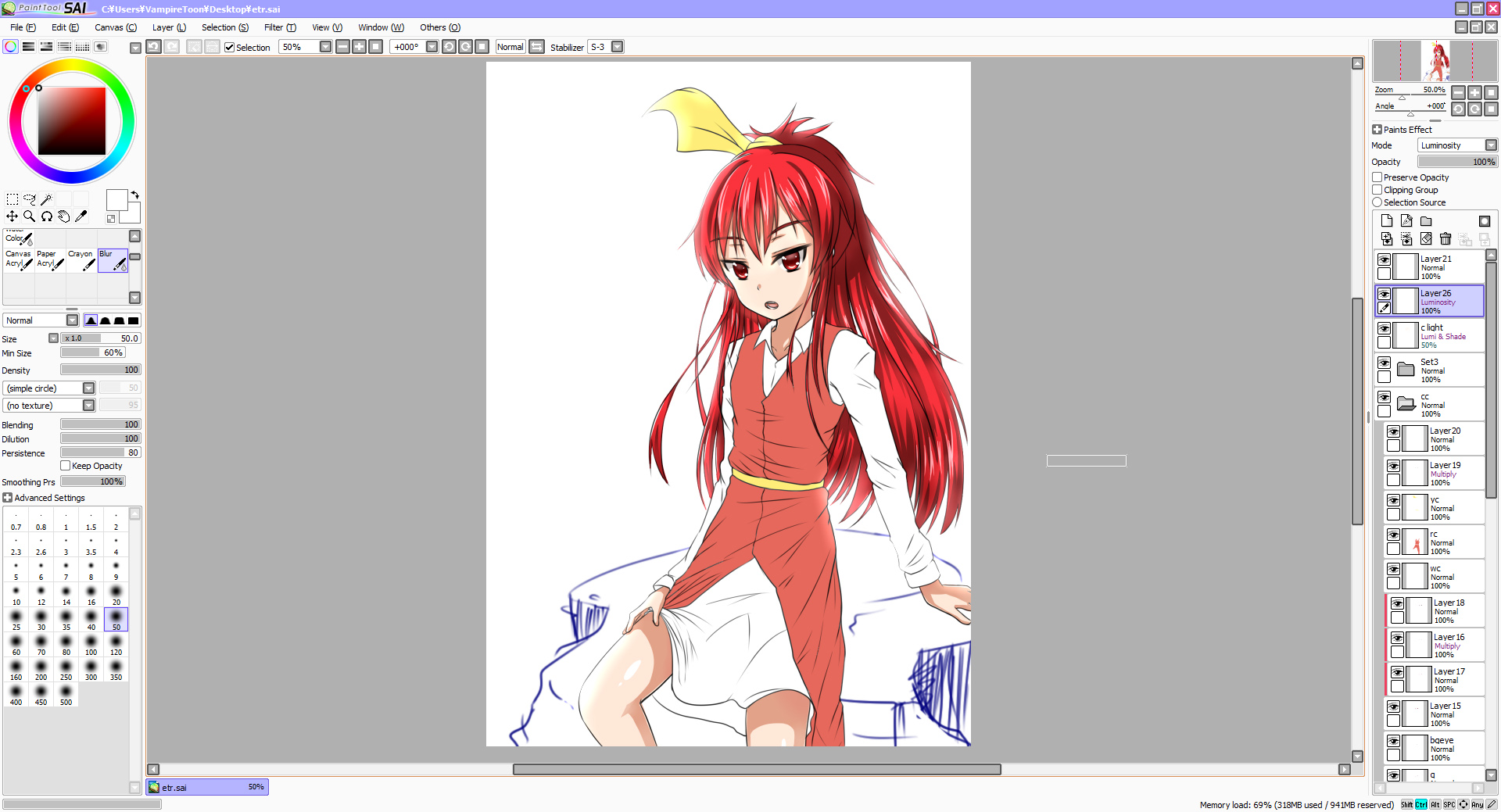Select brush size preset 500

[x=66, y=696]
